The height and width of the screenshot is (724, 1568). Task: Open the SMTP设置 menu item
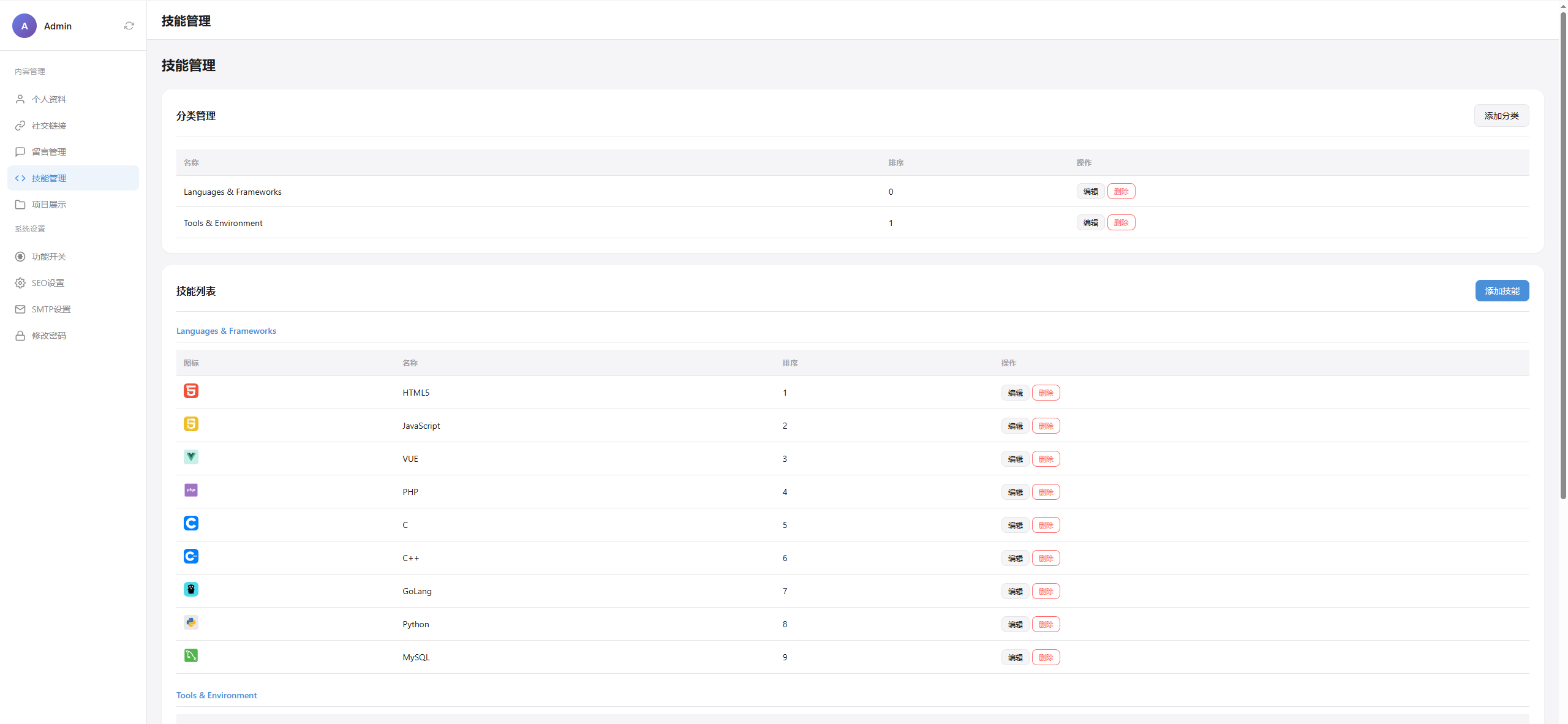[51, 309]
